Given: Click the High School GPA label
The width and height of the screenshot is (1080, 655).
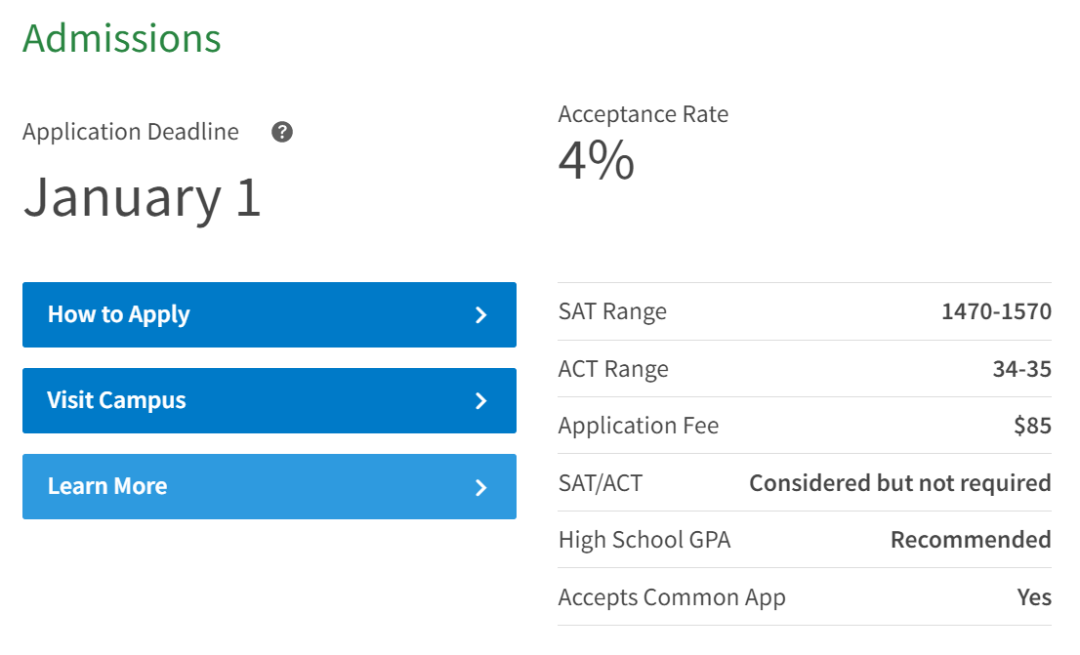Looking at the screenshot, I should 644,540.
